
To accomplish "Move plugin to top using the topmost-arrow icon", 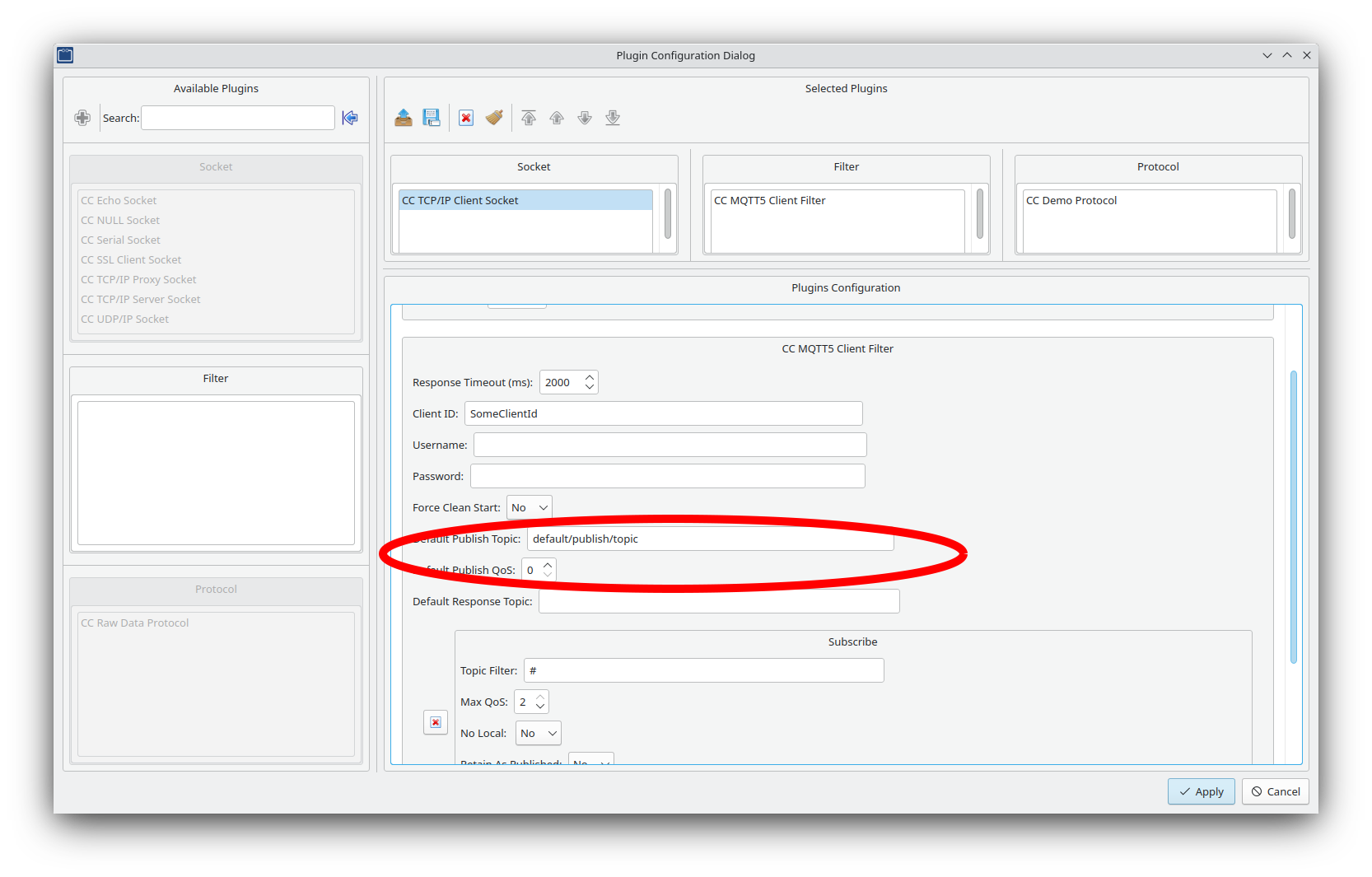I will click(x=529, y=118).
